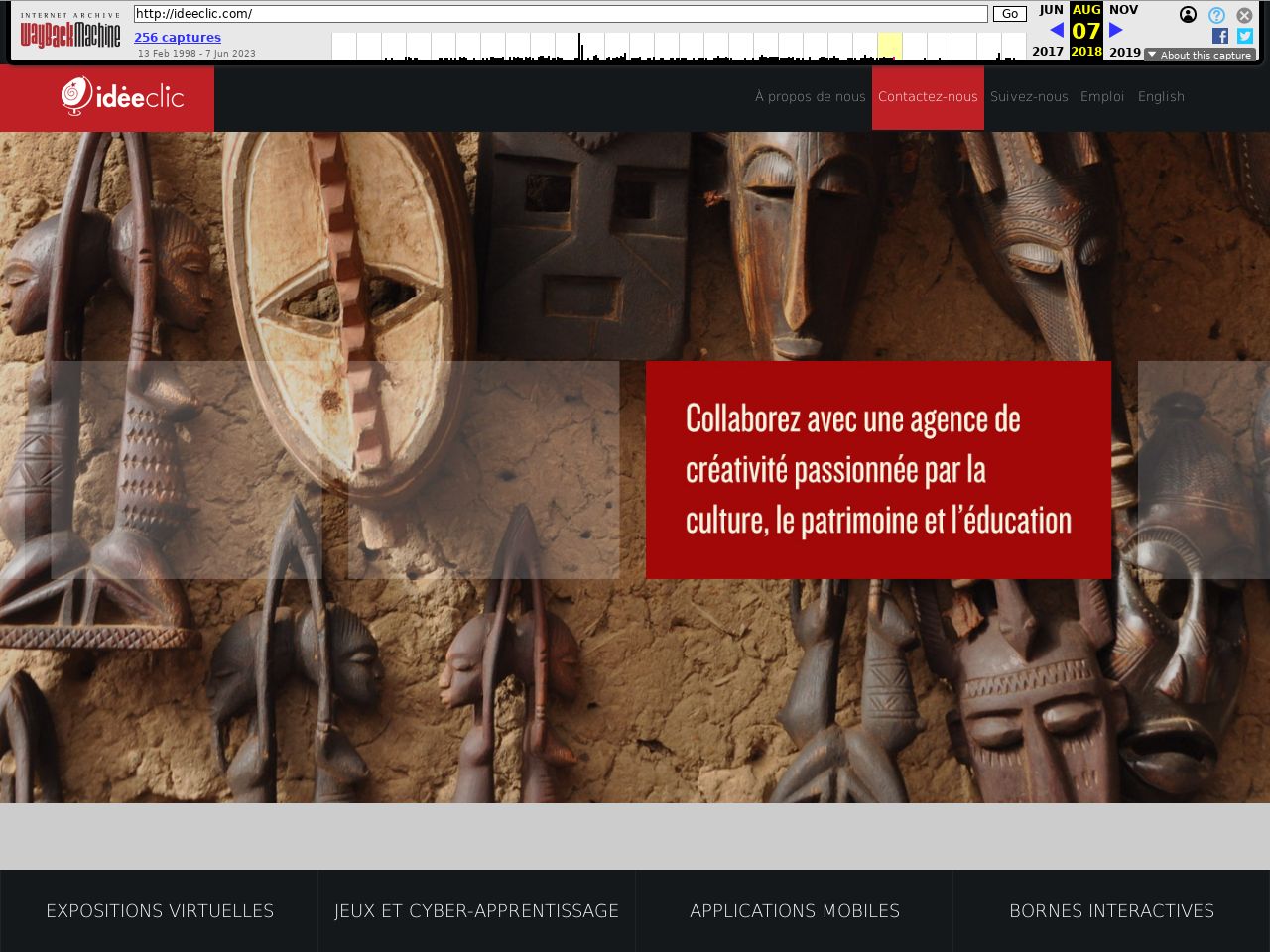Click the Wayback Machine logo
Image resolution: width=1270 pixels, height=952 pixels.
tap(70, 34)
